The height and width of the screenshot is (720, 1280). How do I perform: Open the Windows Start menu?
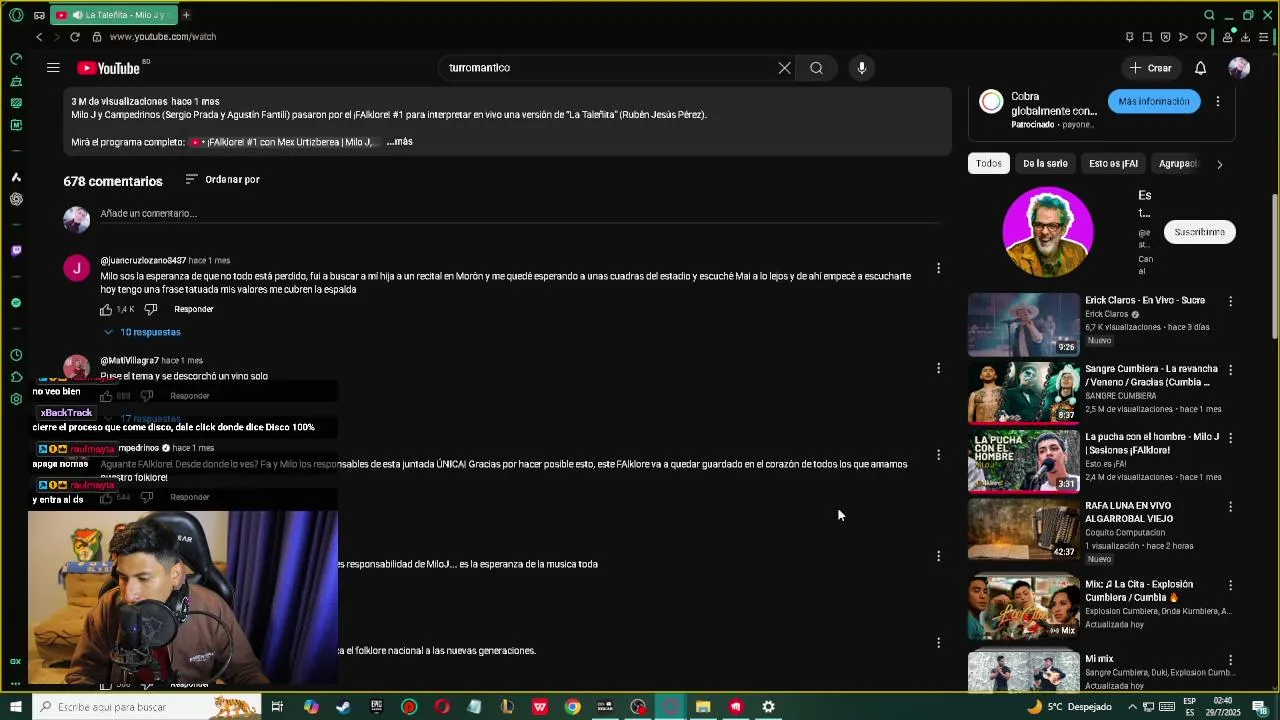point(16,707)
